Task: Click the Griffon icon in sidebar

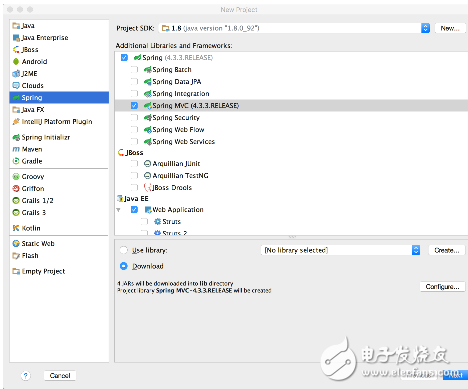Action: pyautogui.click(x=16, y=189)
